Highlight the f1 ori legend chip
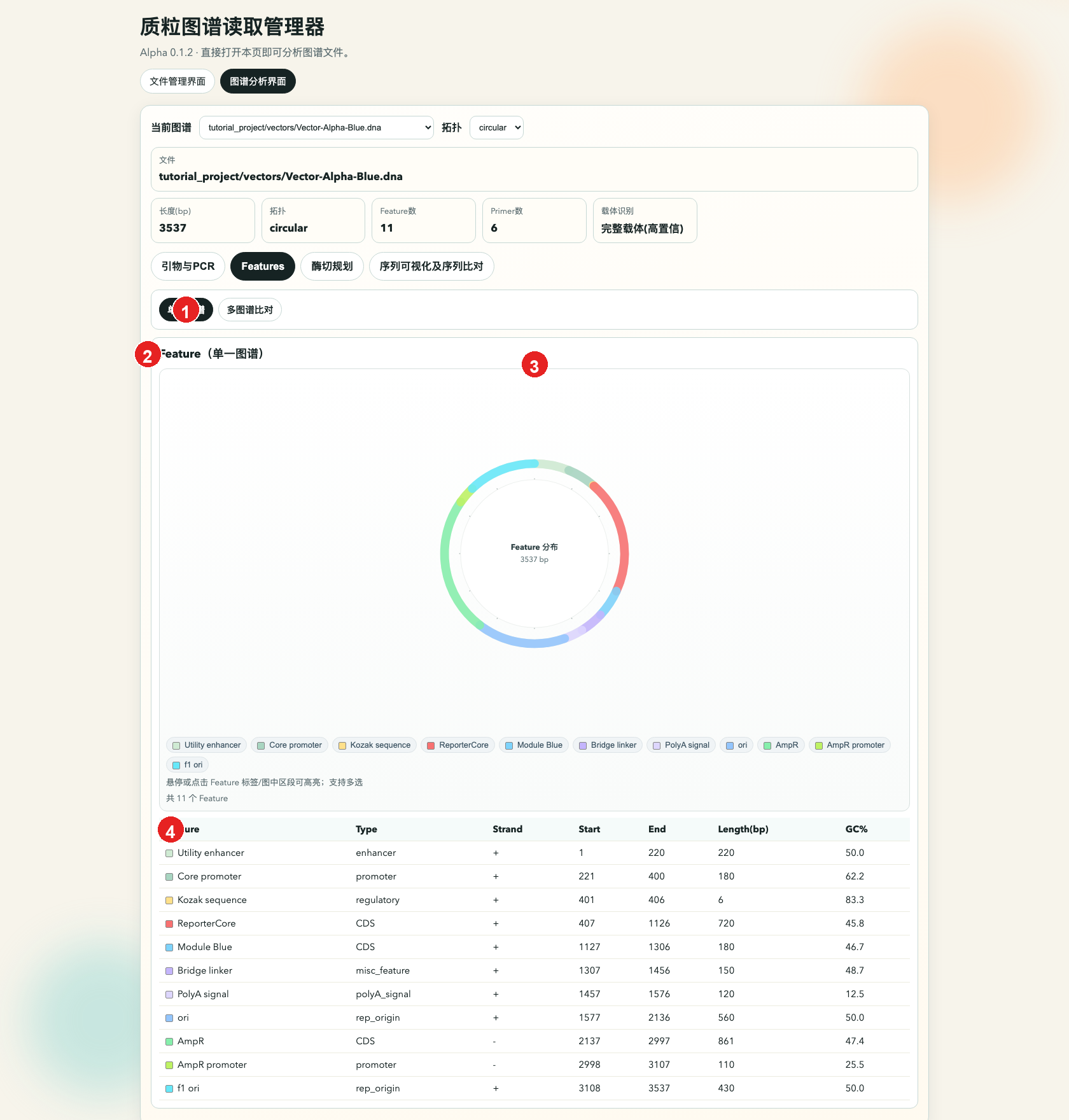Image resolution: width=1069 pixels, height=1120 pixels. click(187, 764)
